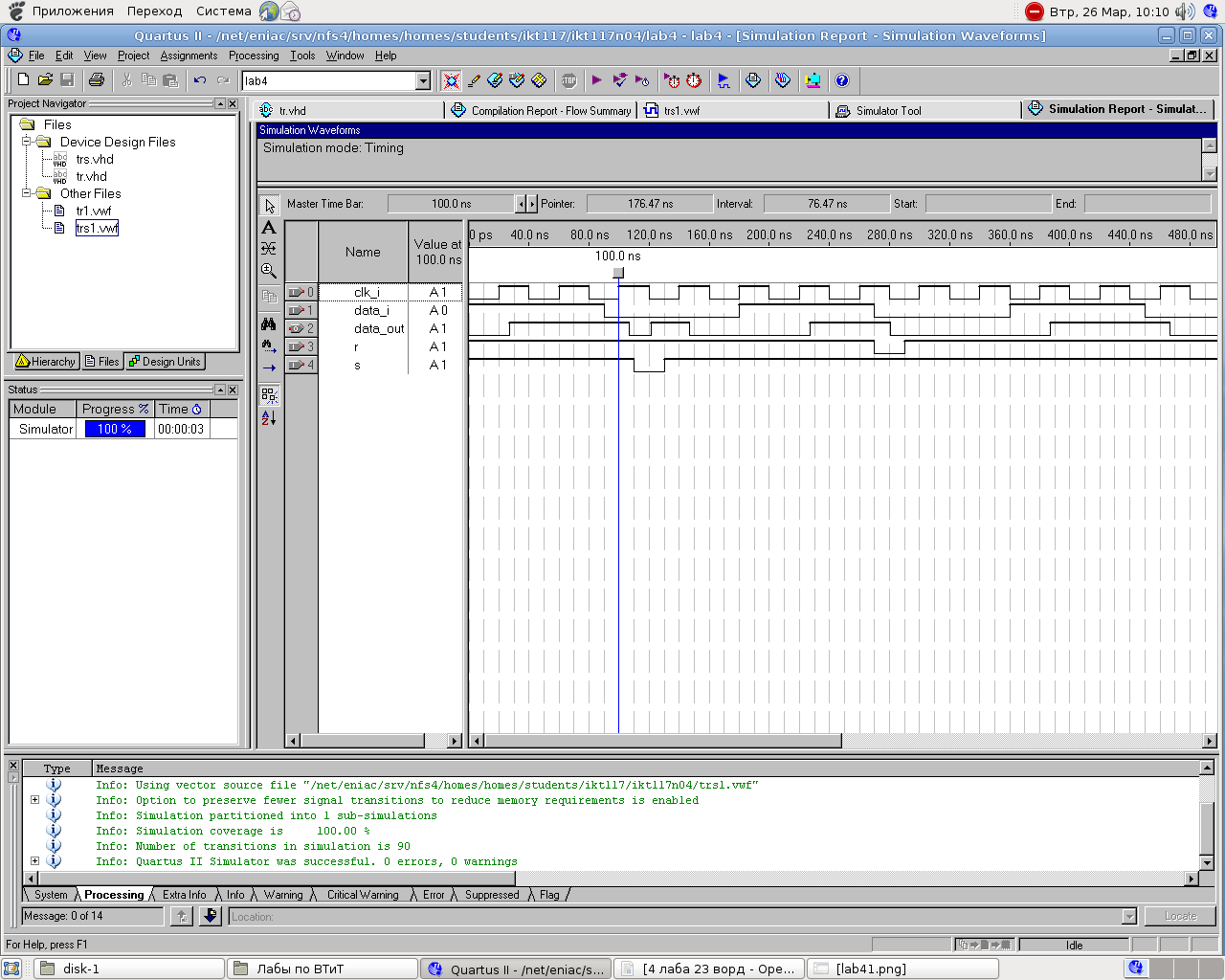Click the 100.0 ns master time bar marker
The width and height of the screenshot is (1225, 980).
click(618, 273)
